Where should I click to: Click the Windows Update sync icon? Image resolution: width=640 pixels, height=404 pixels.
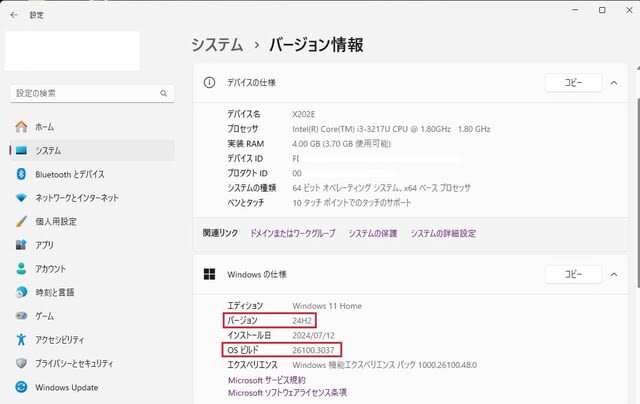coord(21,387)
